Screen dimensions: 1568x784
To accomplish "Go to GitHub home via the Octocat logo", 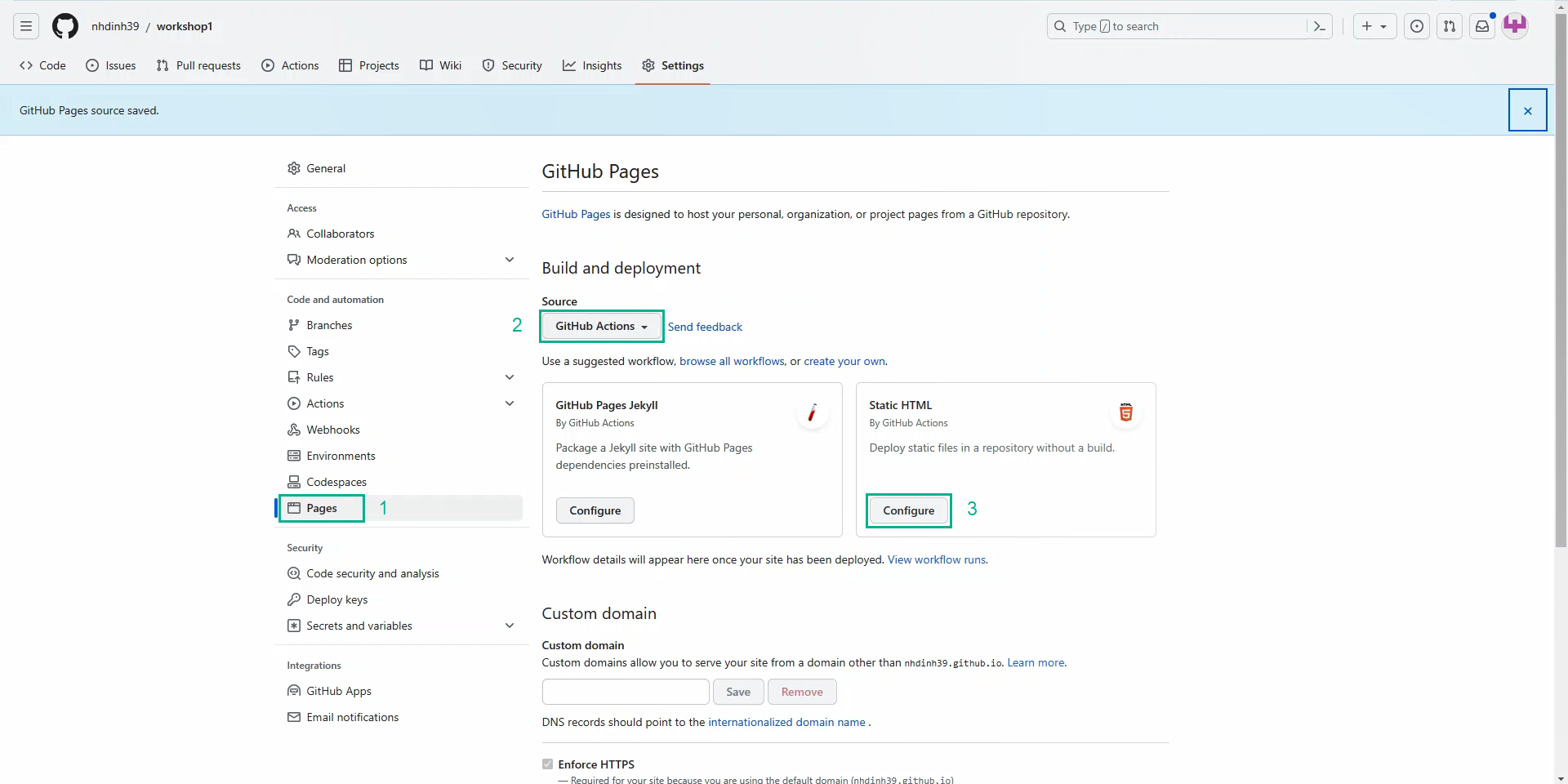I will [65, 26].
